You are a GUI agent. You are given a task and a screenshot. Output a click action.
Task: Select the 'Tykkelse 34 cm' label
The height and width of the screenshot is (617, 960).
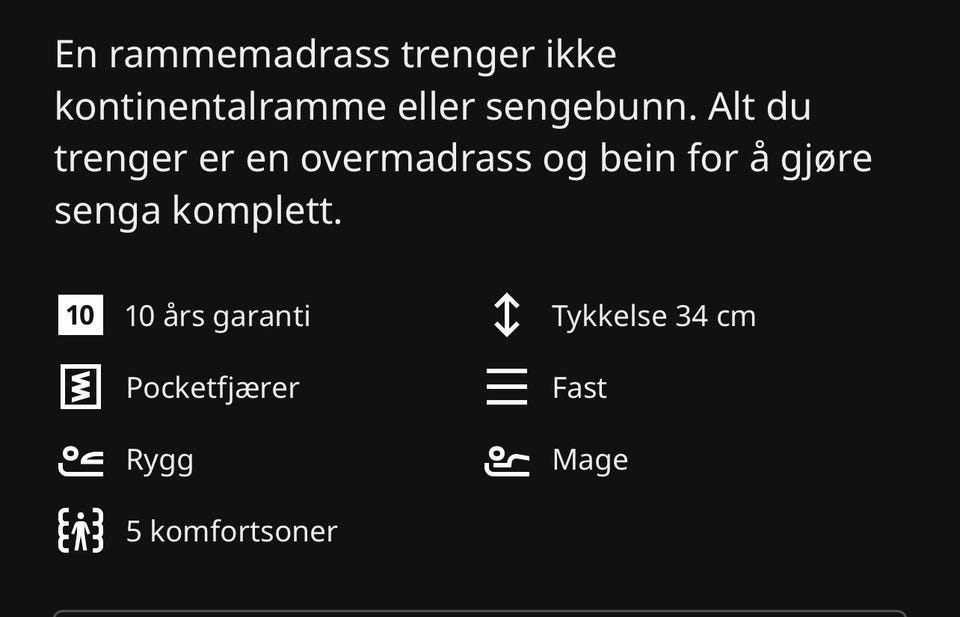point(654,316)
